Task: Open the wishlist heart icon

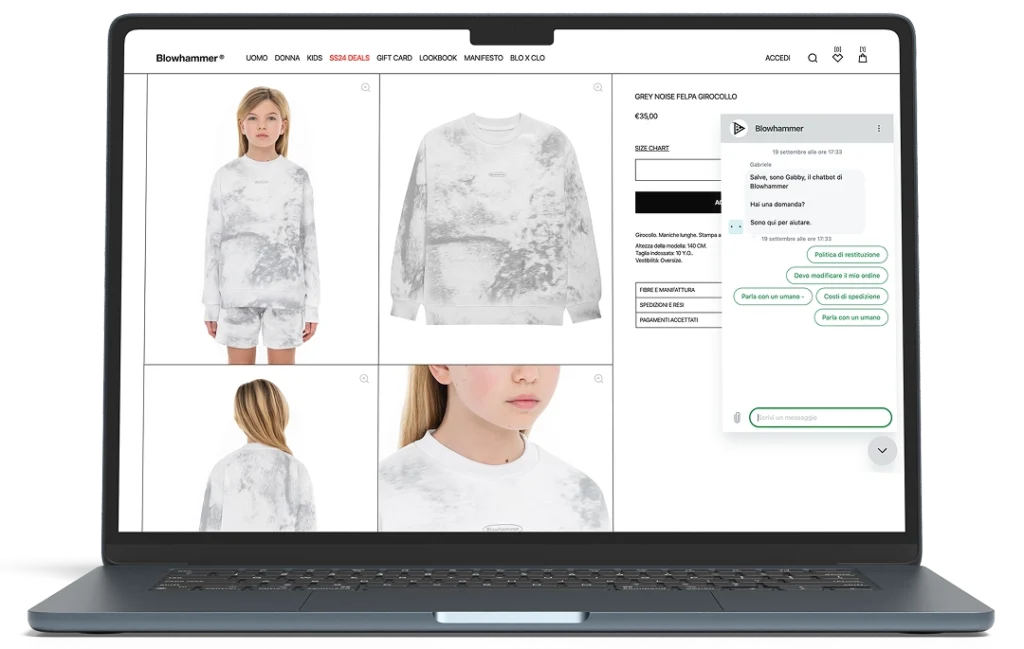Action: pos(837,57)
